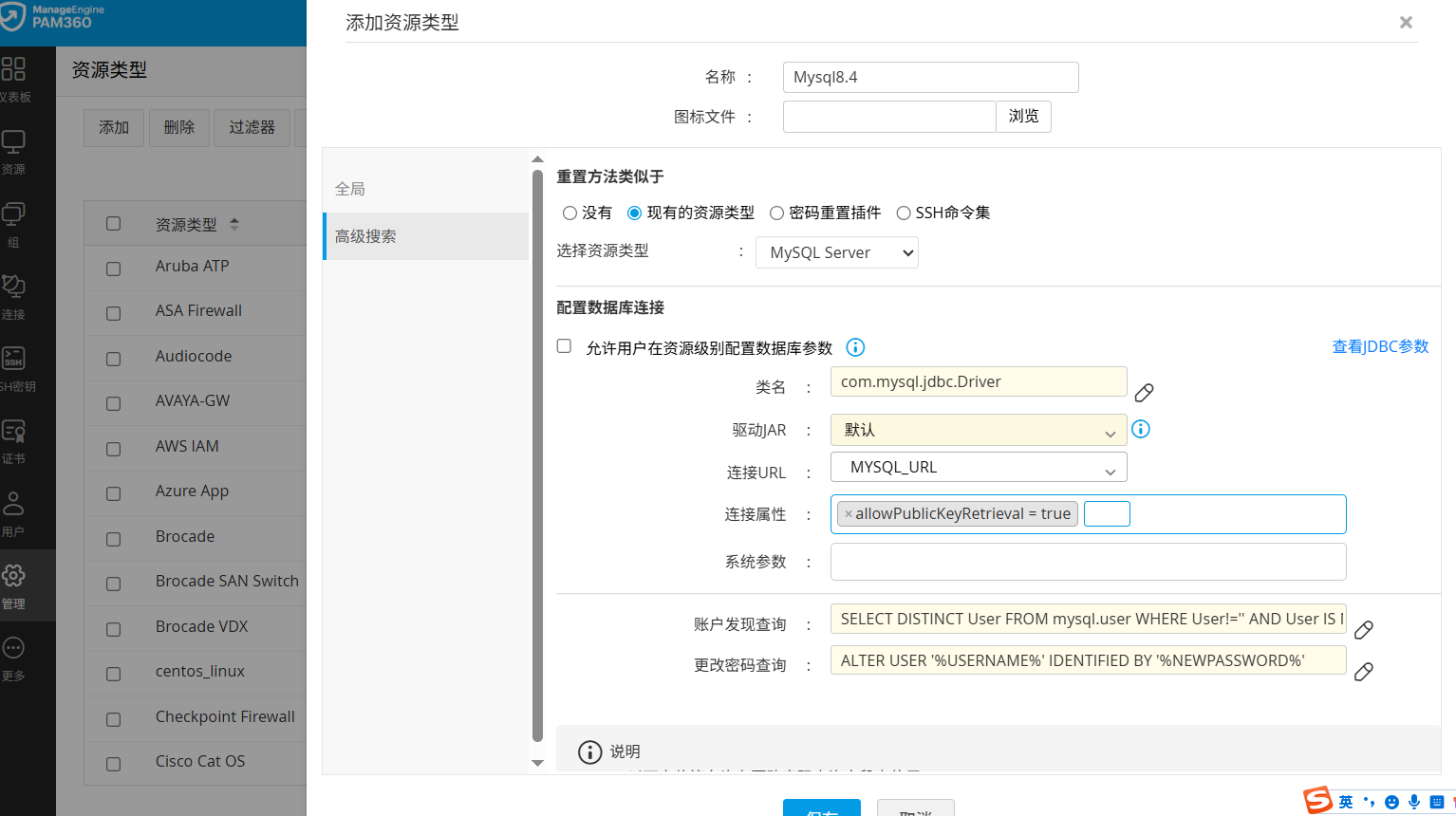Open the certificates sidebar icon
This screenshot has width=1456, height=816.
point(14,440)
